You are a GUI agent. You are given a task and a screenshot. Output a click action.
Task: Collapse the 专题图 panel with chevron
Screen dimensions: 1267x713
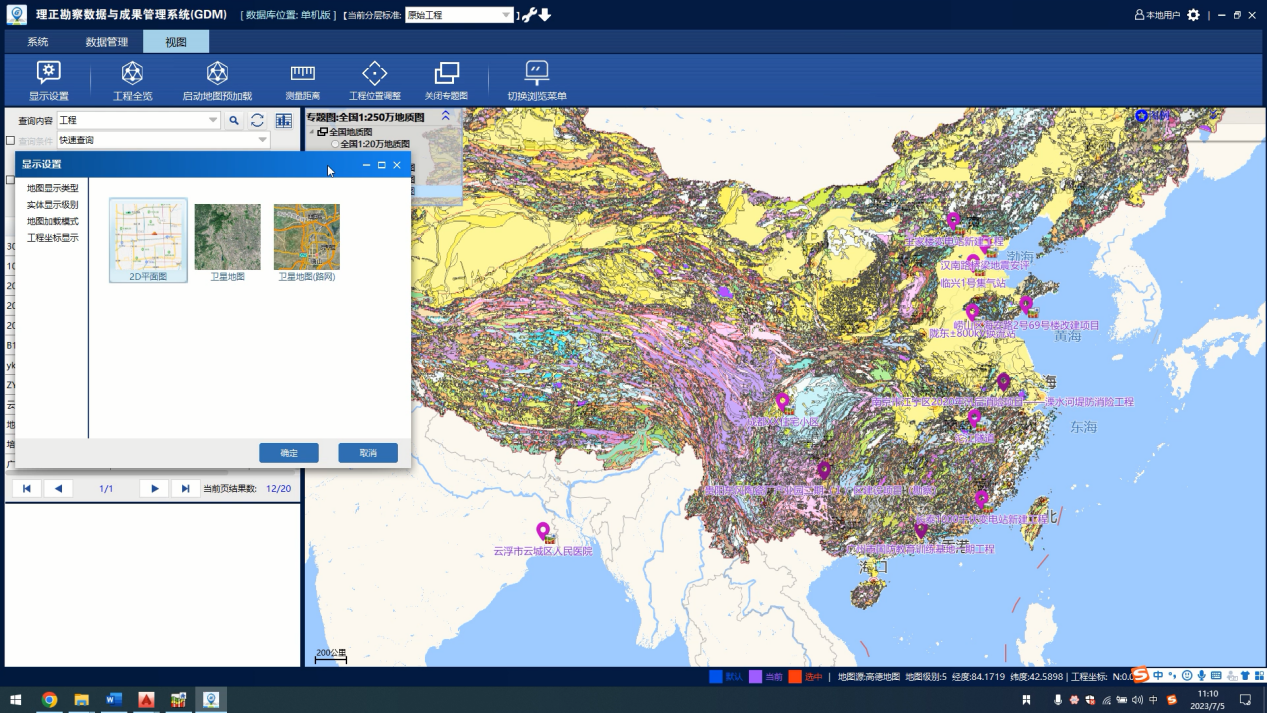point(446,117)
